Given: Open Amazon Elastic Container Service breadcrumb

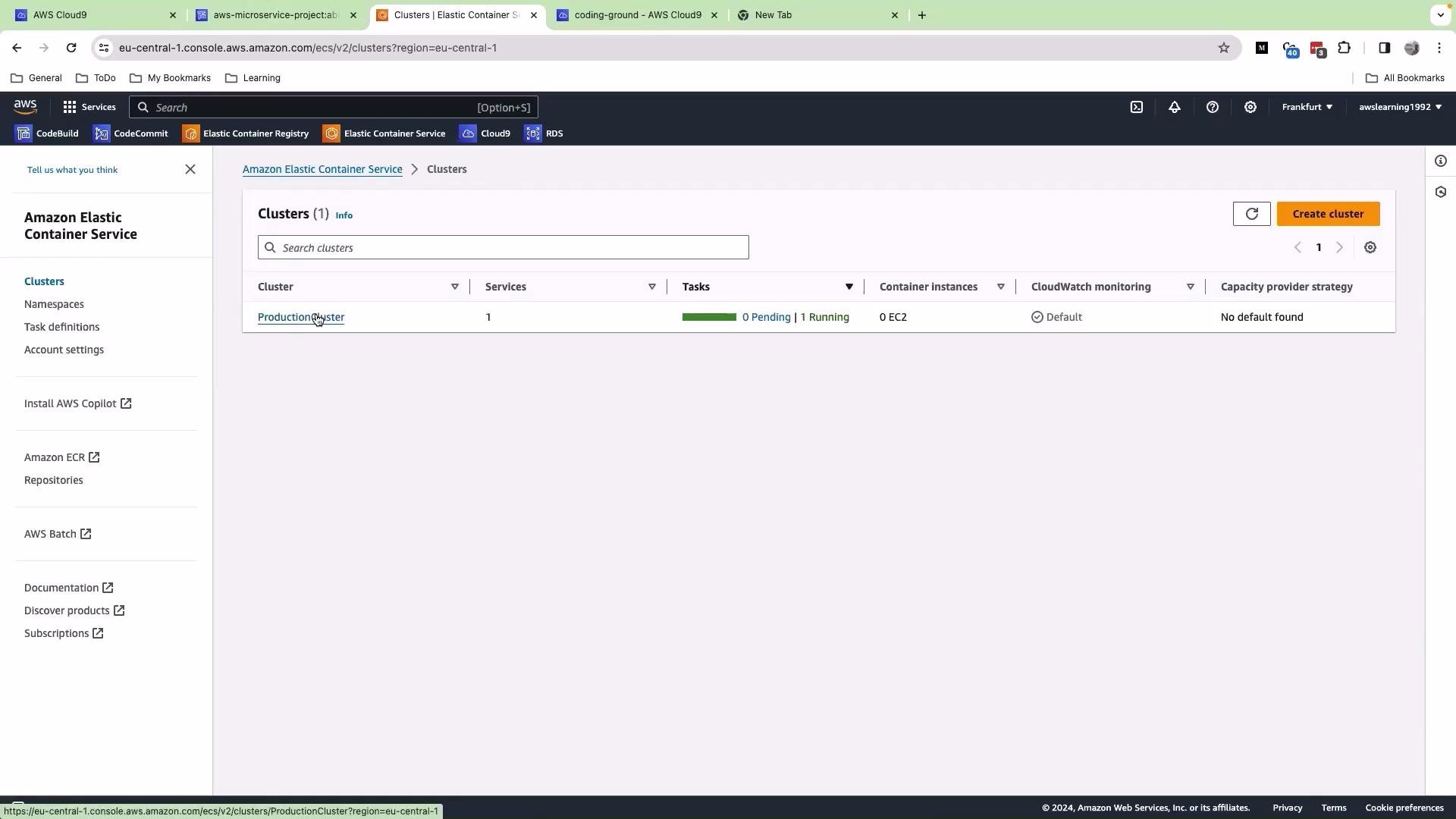Looking at the screenshot, I should click(322, 169).
